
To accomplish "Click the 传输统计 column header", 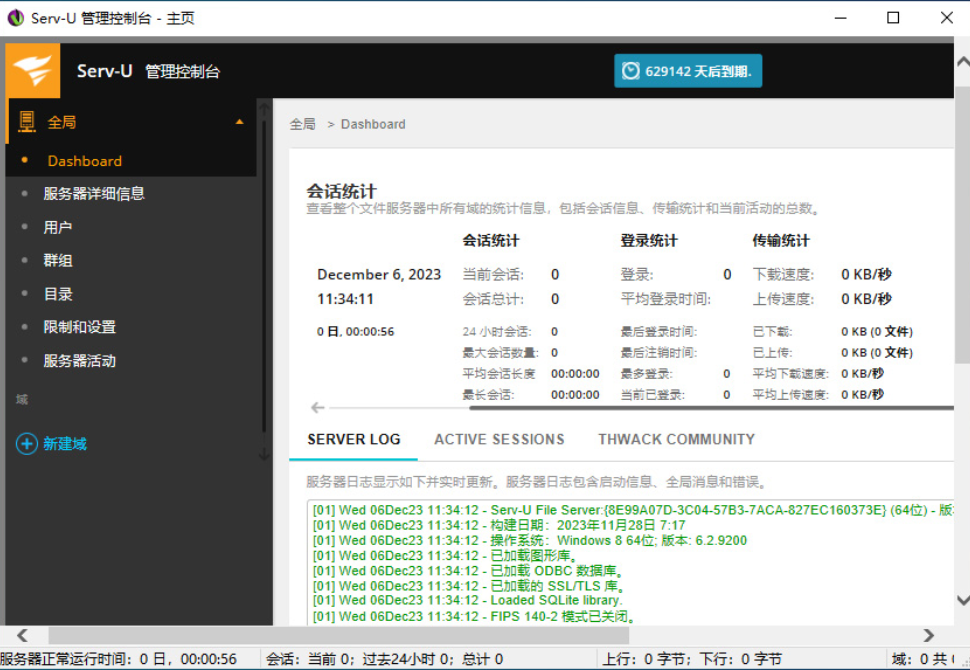I will pos(781,241).
